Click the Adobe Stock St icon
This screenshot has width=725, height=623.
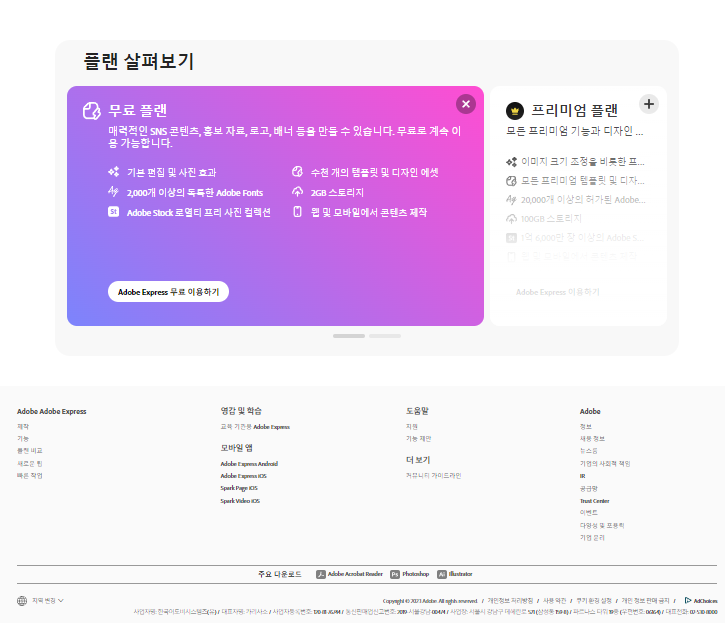113,212
